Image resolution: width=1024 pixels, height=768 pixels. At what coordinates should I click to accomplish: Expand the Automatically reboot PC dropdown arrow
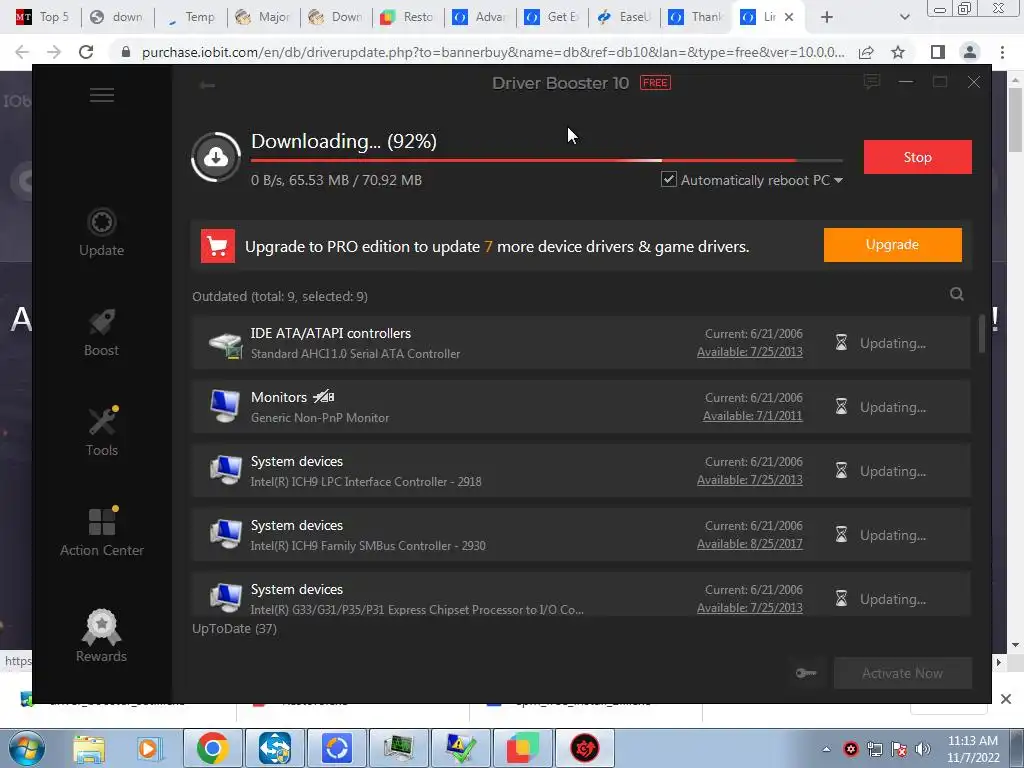[839, 180]
